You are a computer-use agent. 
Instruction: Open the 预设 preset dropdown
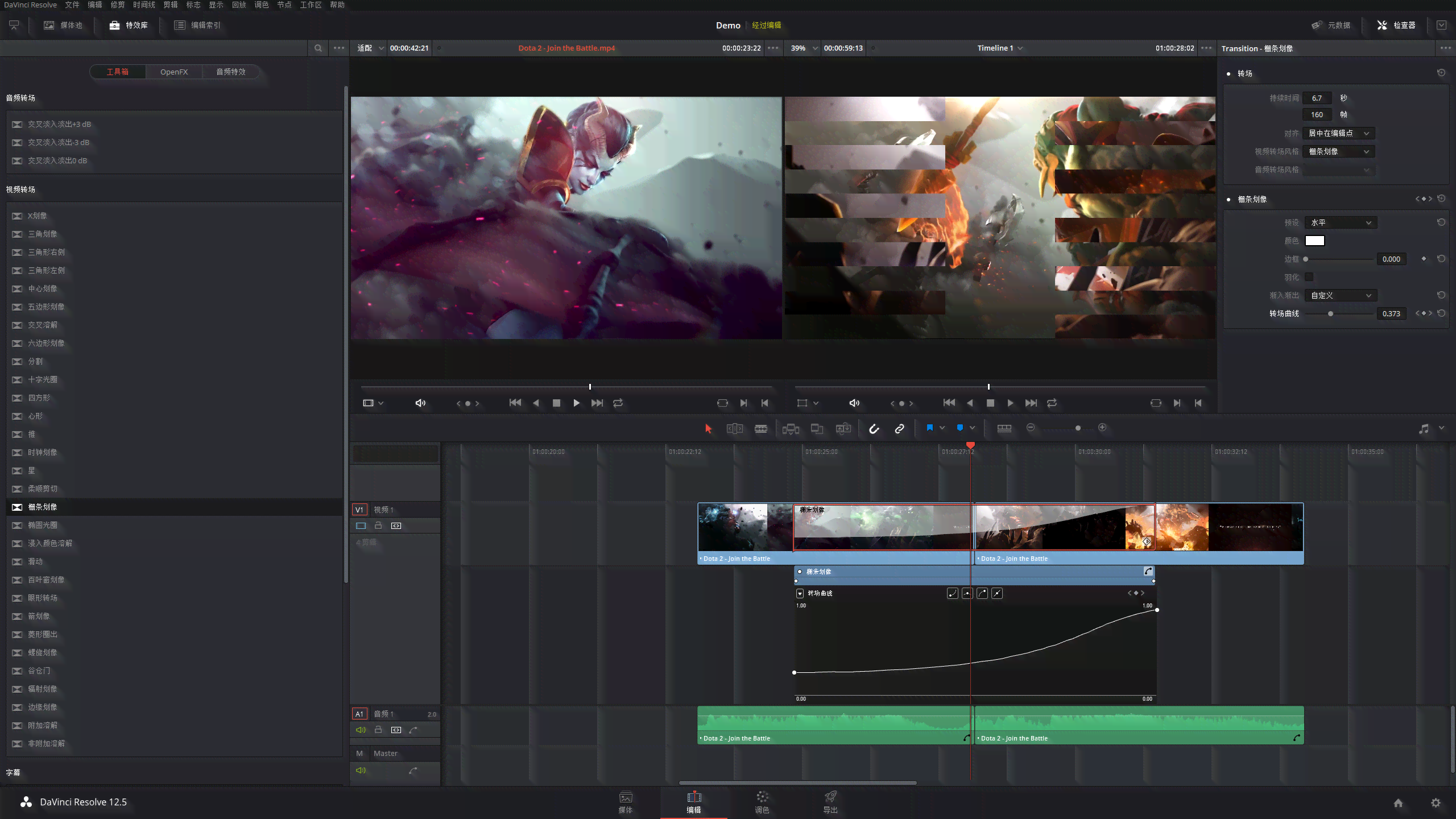pyautogui.click(x=1341, y=222)
